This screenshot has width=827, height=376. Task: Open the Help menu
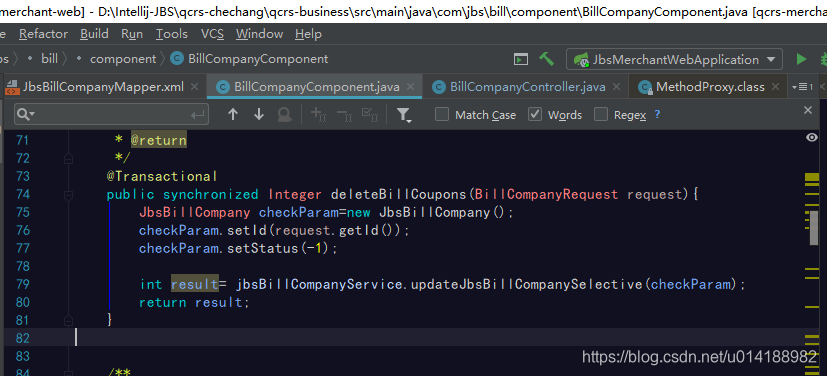(308, 34)
